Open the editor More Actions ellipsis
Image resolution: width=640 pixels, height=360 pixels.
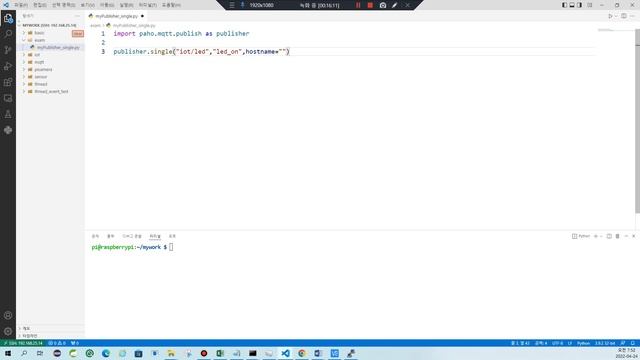click(x=632, y=16)
